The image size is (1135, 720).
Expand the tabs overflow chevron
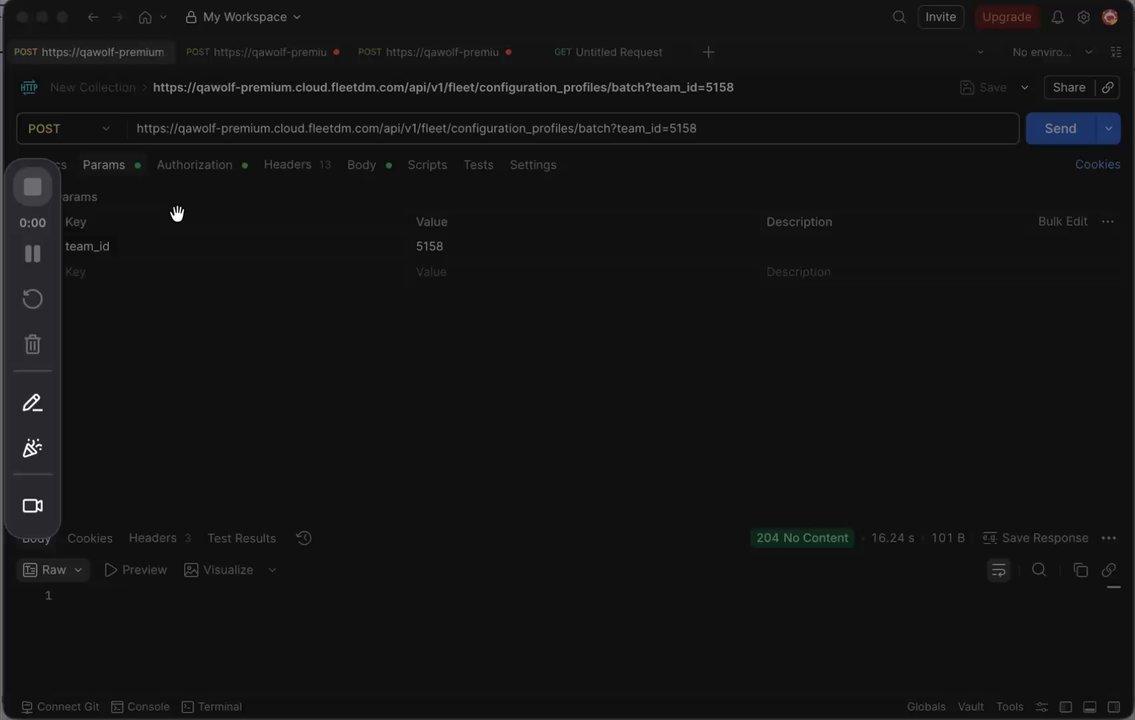pyautogui.click(x=980, y=52)
